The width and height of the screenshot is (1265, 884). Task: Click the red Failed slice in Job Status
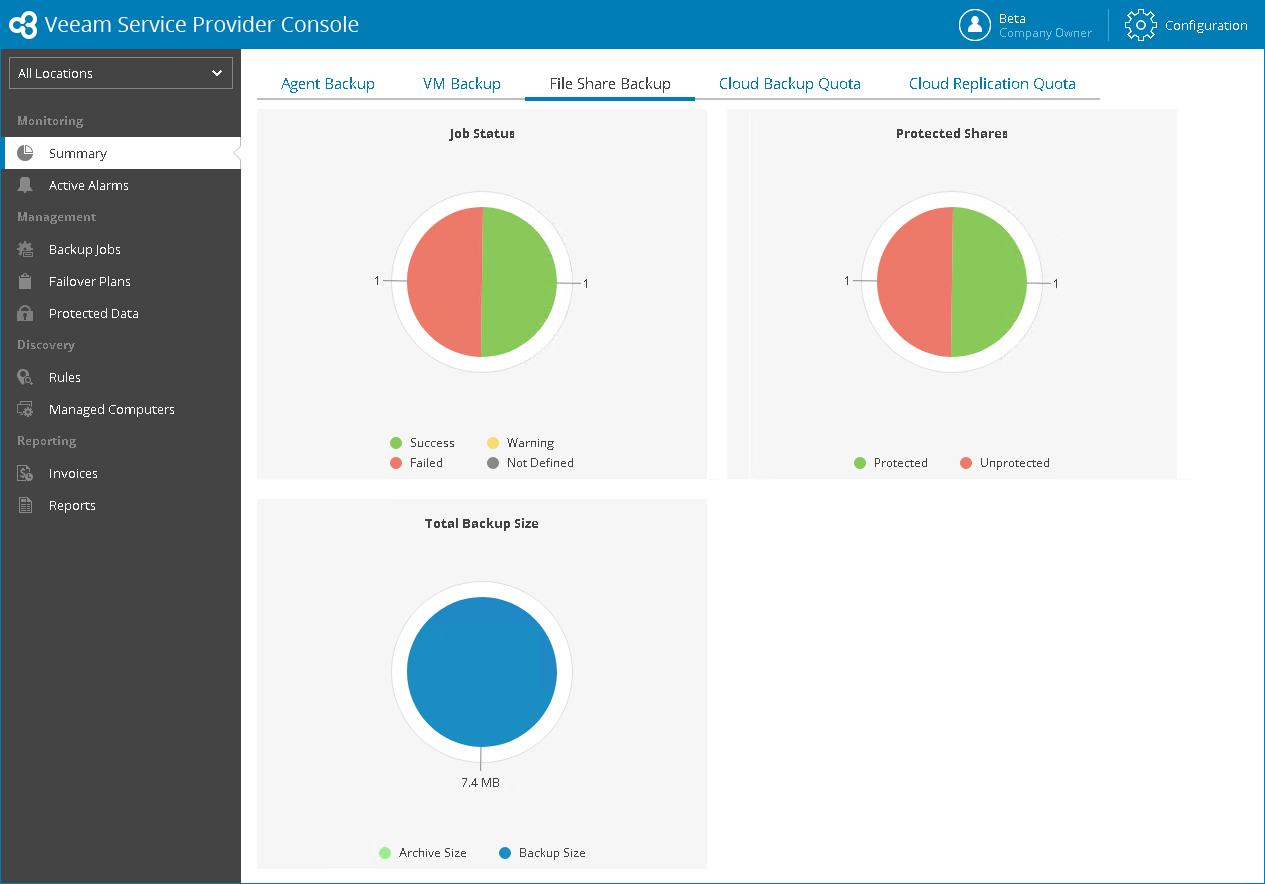coord(444,282)
